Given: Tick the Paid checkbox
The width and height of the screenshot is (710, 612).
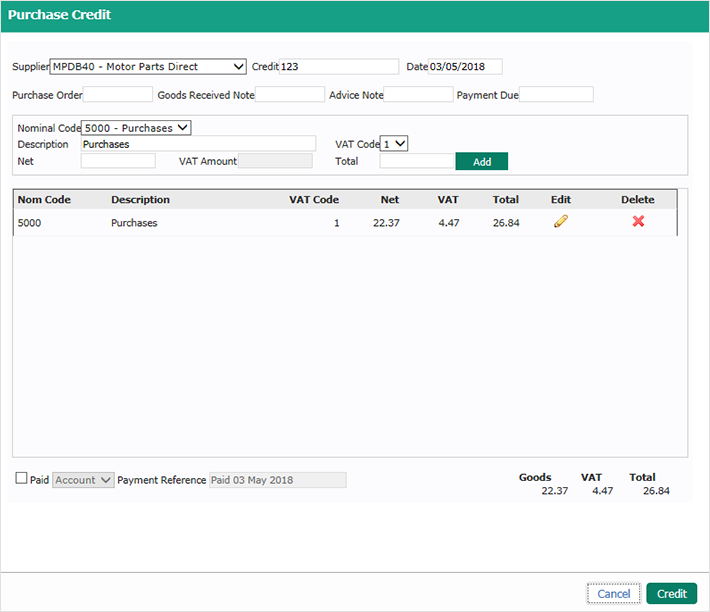Looking at the screenshot, I should pos(21,479).
